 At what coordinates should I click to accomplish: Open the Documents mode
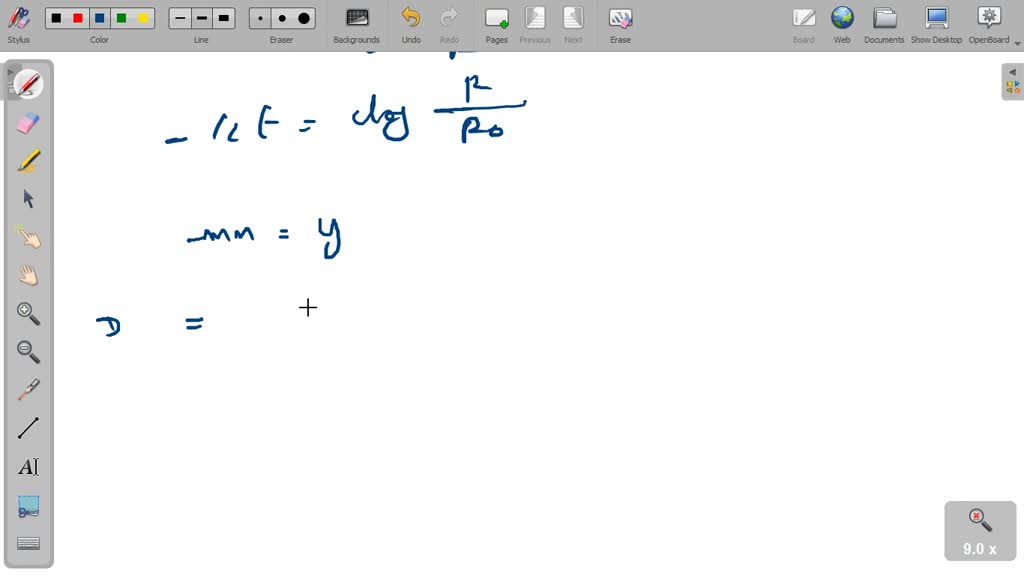pyautogui.click(x=884, y=25)
